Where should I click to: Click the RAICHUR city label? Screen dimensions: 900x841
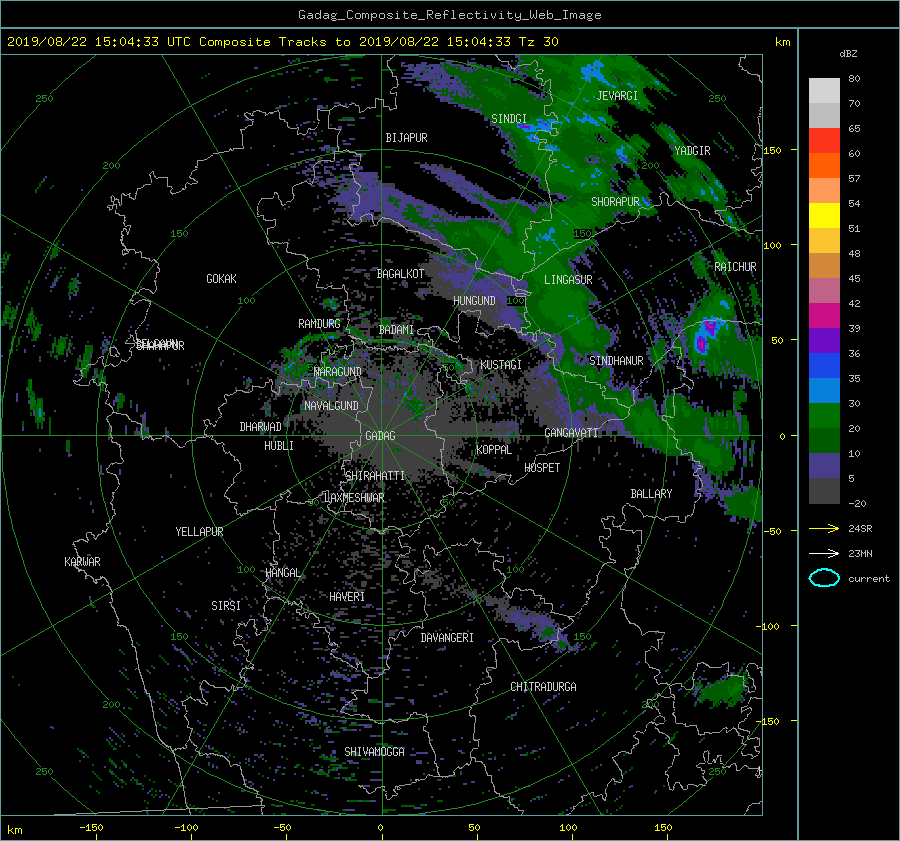coord(735,267)
